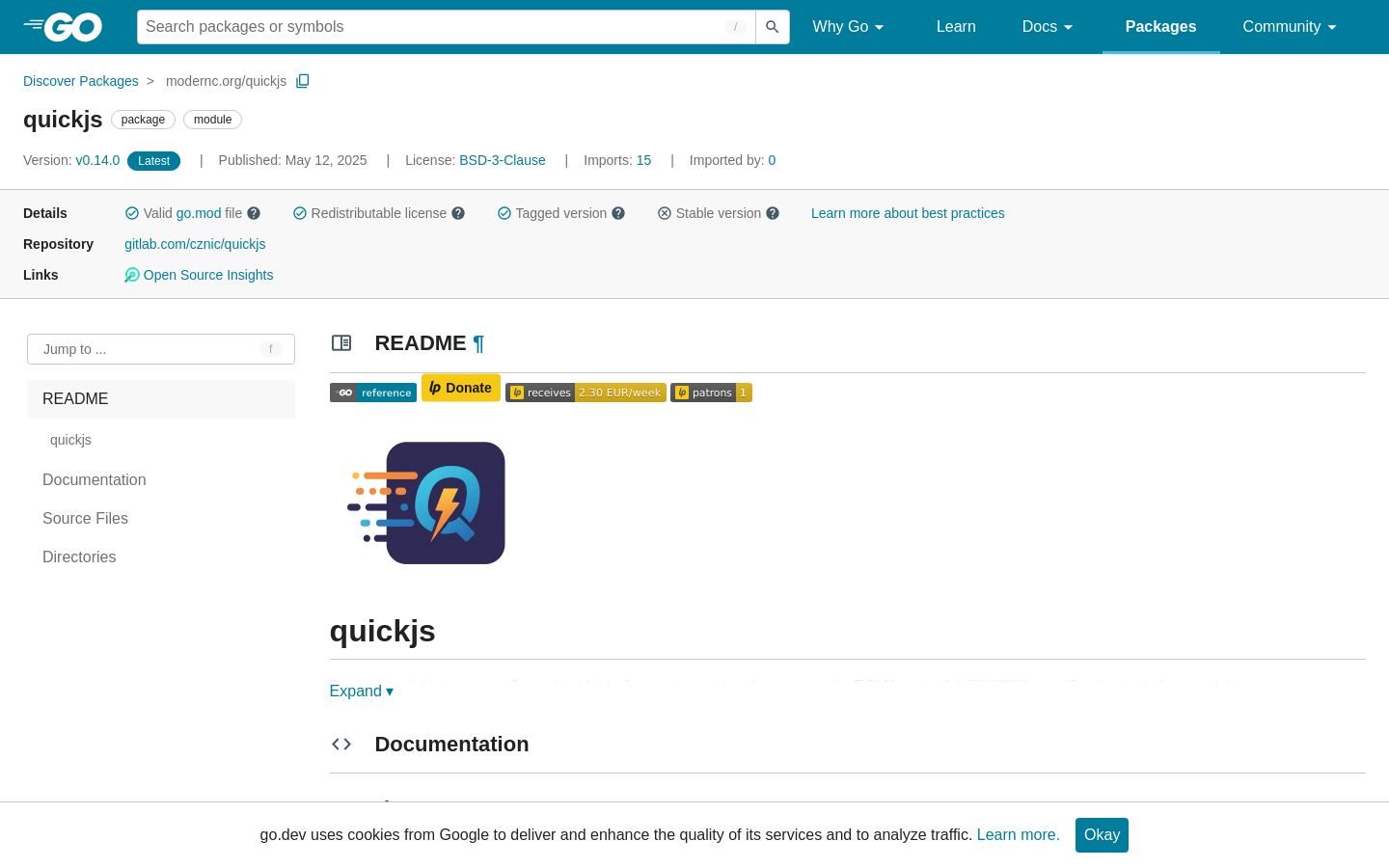
Task: Open the Imported by 0 link
Action: tap(772, 160)
